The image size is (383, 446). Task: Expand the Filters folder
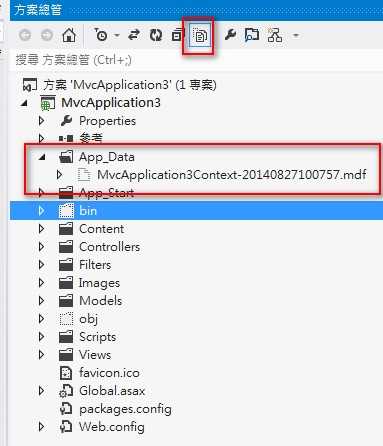[41, 265]
